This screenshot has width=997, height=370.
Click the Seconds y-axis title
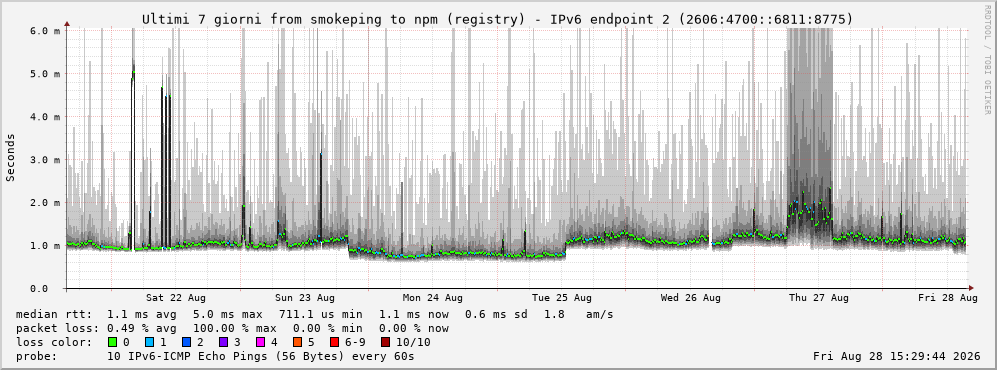click(x=11, y=158)
